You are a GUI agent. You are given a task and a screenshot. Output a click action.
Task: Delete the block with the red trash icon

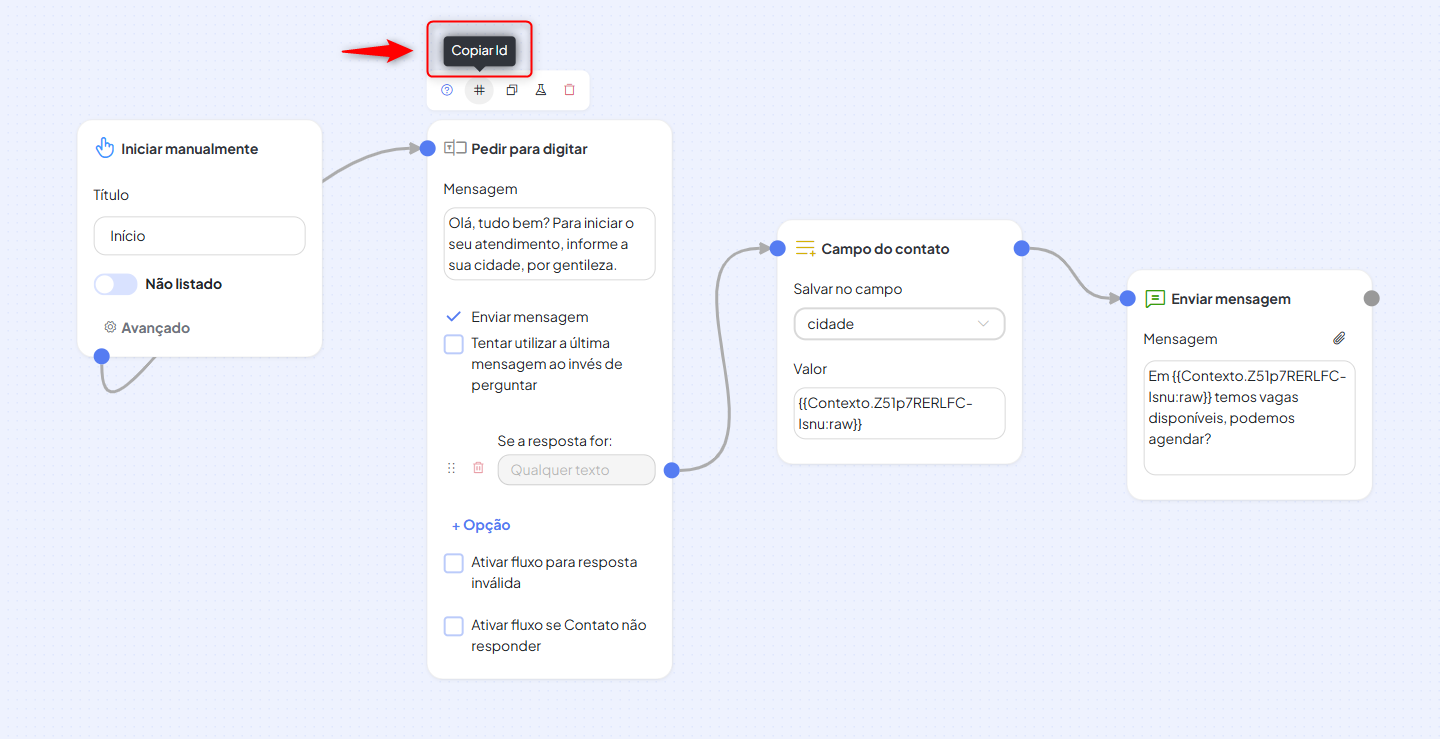coord(570,90)
